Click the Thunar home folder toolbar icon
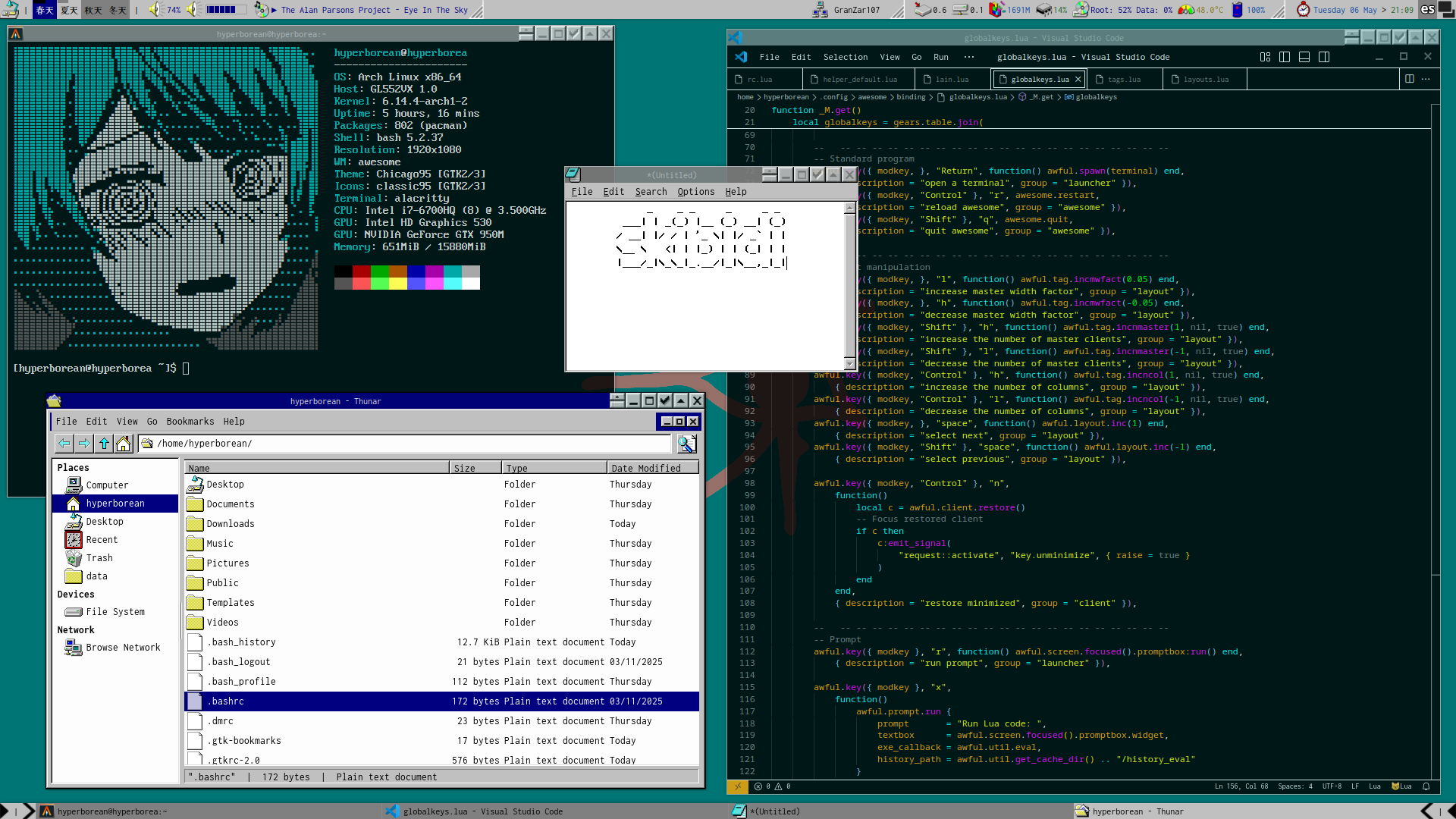The height and width of the screenshot is (819, 1456). 123,444
